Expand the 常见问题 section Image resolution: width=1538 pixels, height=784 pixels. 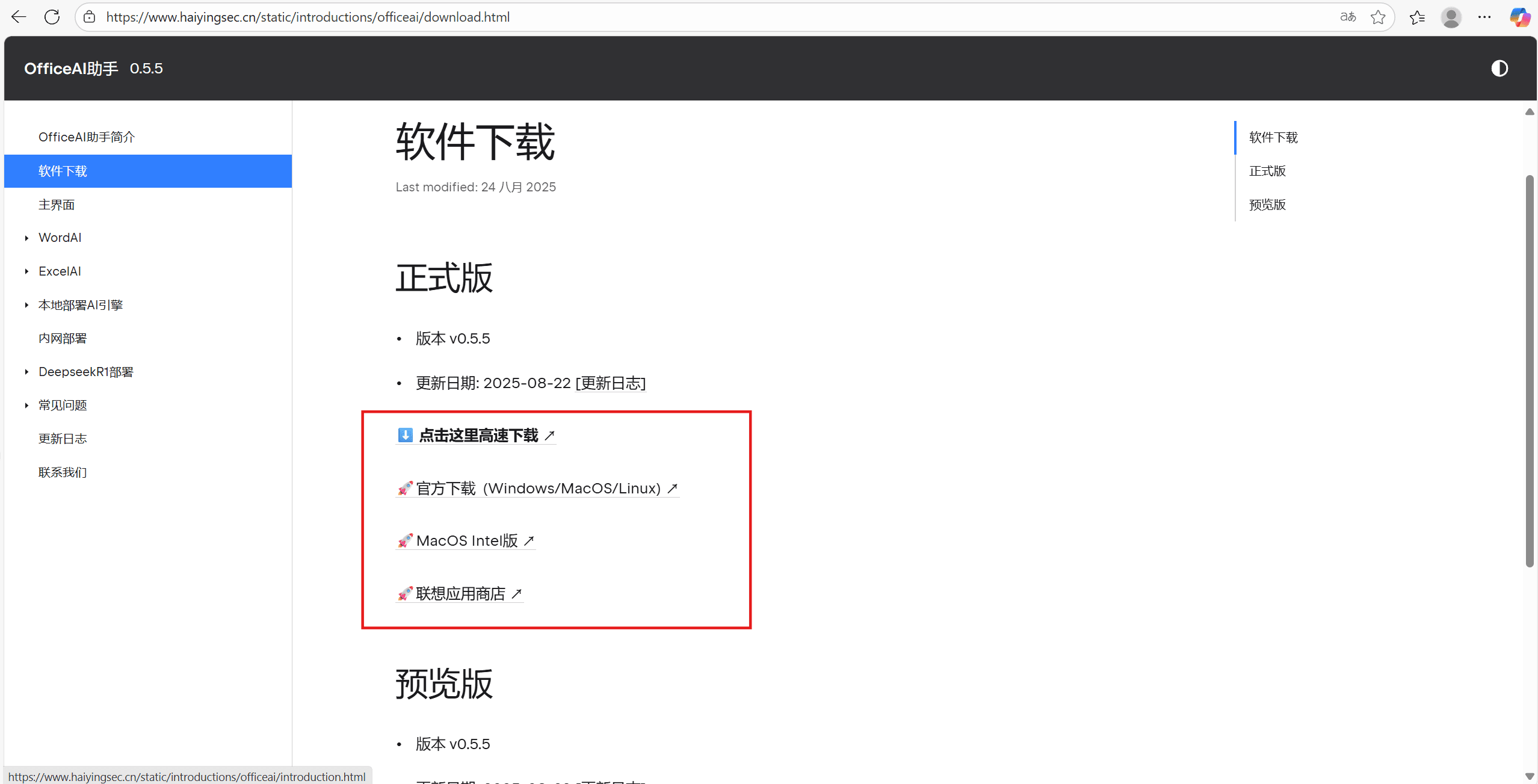[x=26, y=406]
